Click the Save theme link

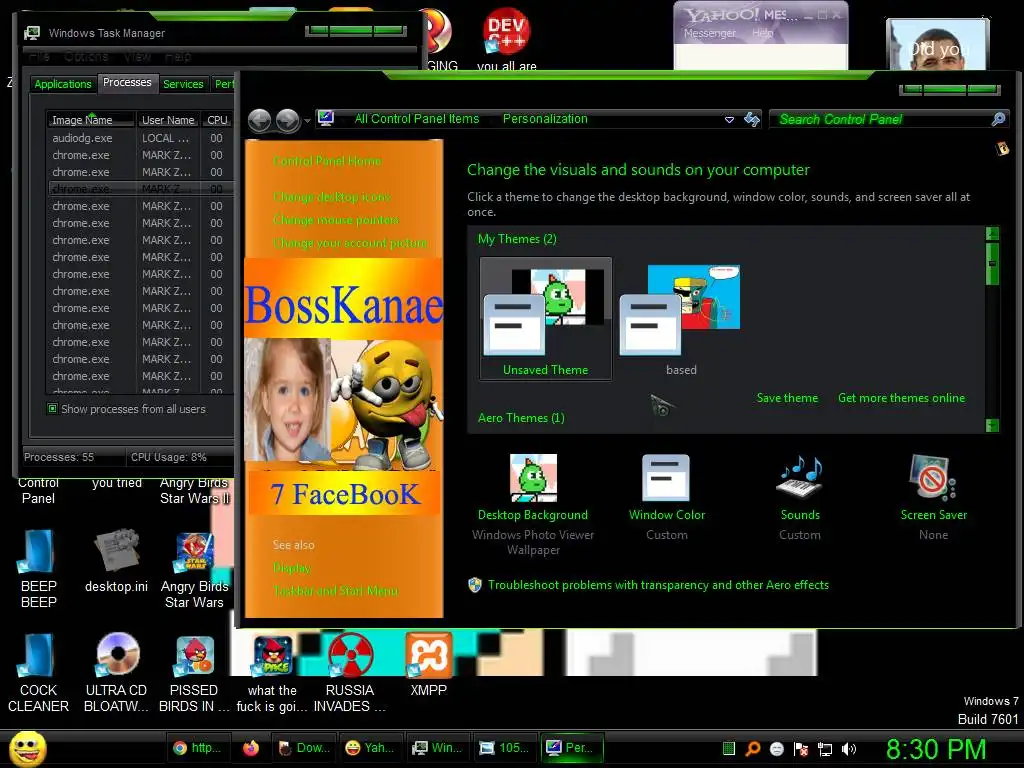787,398
